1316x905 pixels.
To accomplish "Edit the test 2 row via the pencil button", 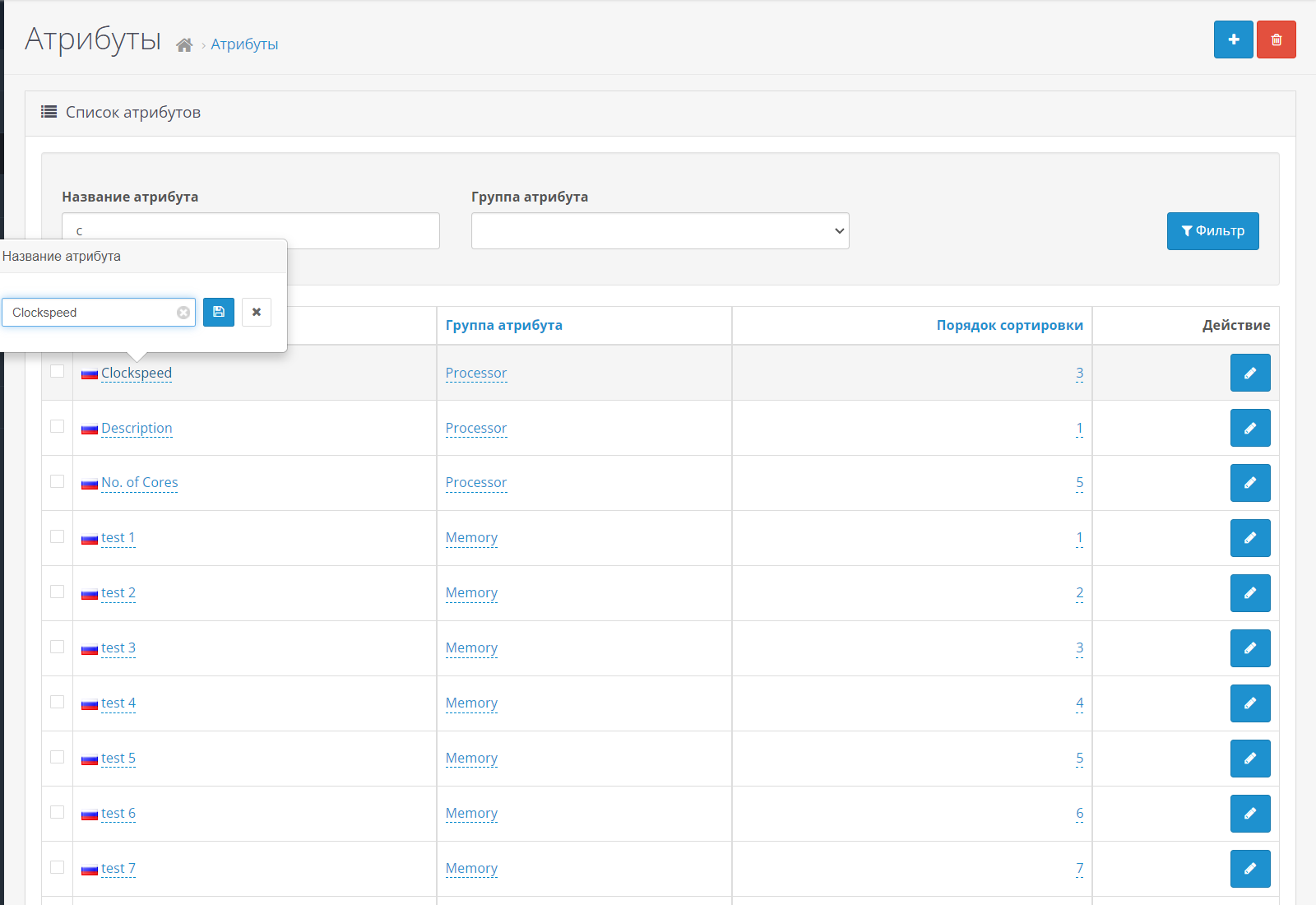I will tap(1250, 593).
